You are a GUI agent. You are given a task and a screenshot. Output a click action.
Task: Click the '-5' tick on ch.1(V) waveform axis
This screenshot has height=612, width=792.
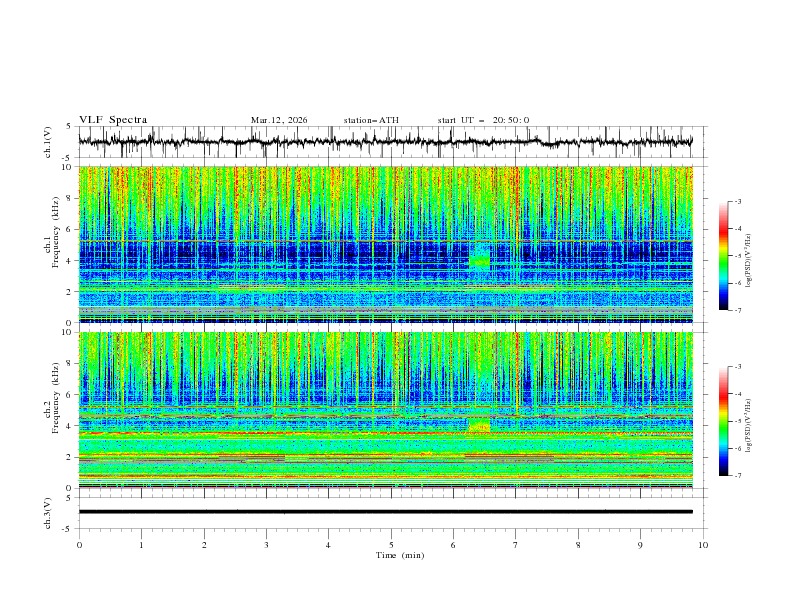click(x=68, y=158)
